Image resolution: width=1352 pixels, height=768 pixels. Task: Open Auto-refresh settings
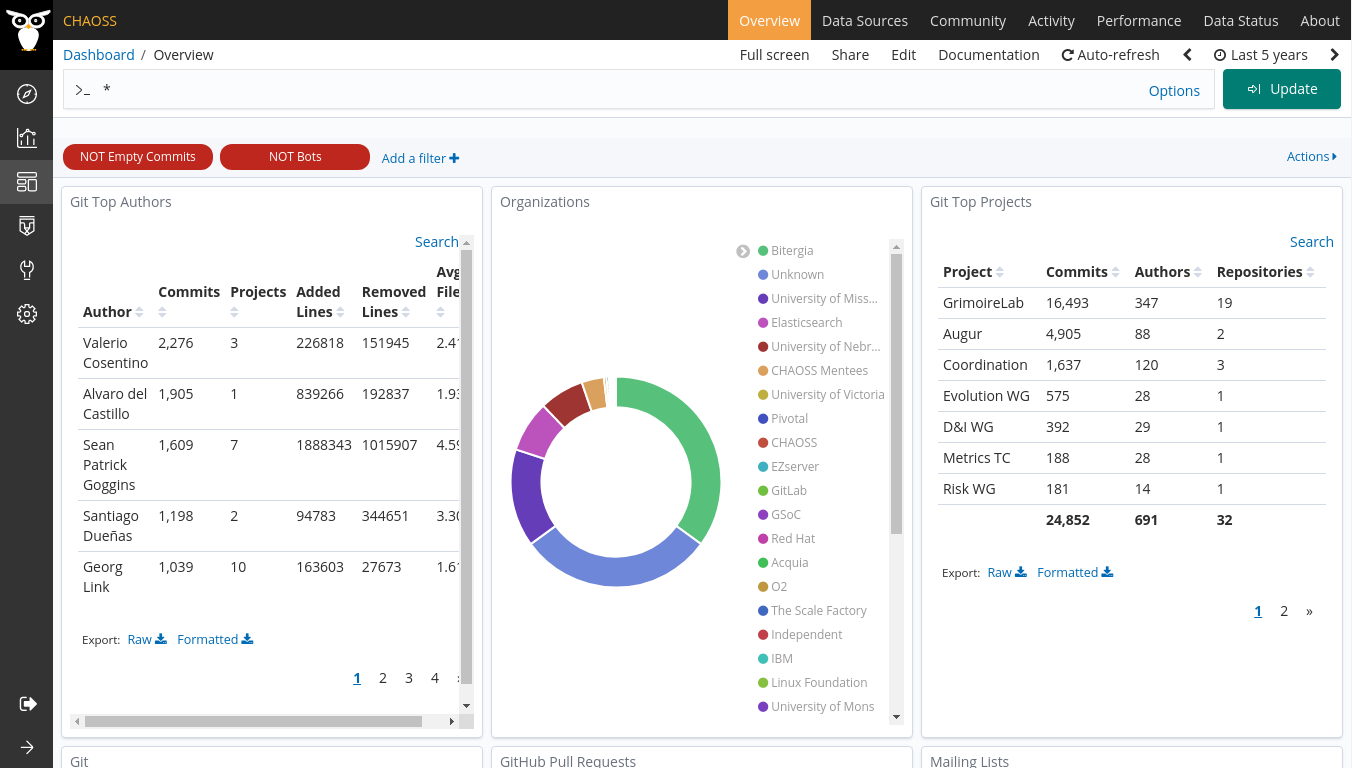click(1110, 55)
